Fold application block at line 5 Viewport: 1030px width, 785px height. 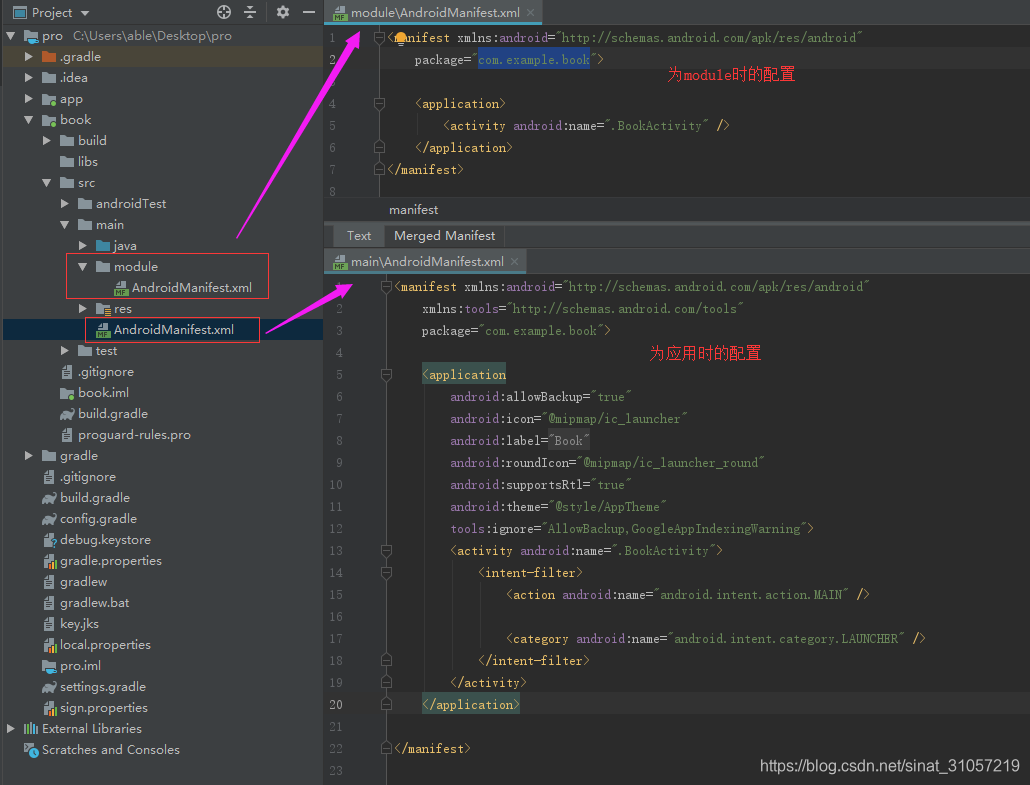(386, 374)
